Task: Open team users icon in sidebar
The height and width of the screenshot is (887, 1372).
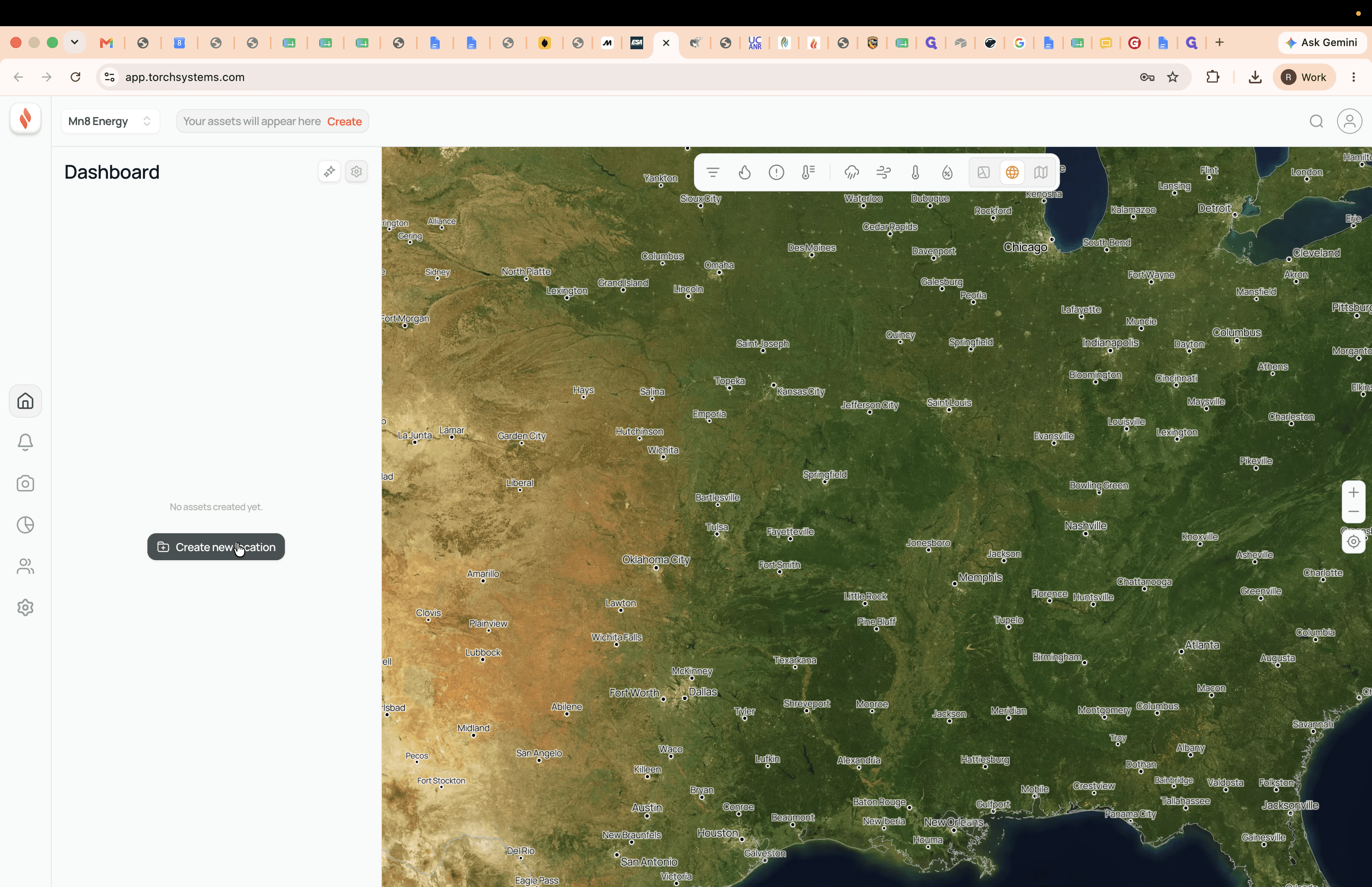Action: click(25, 567)
